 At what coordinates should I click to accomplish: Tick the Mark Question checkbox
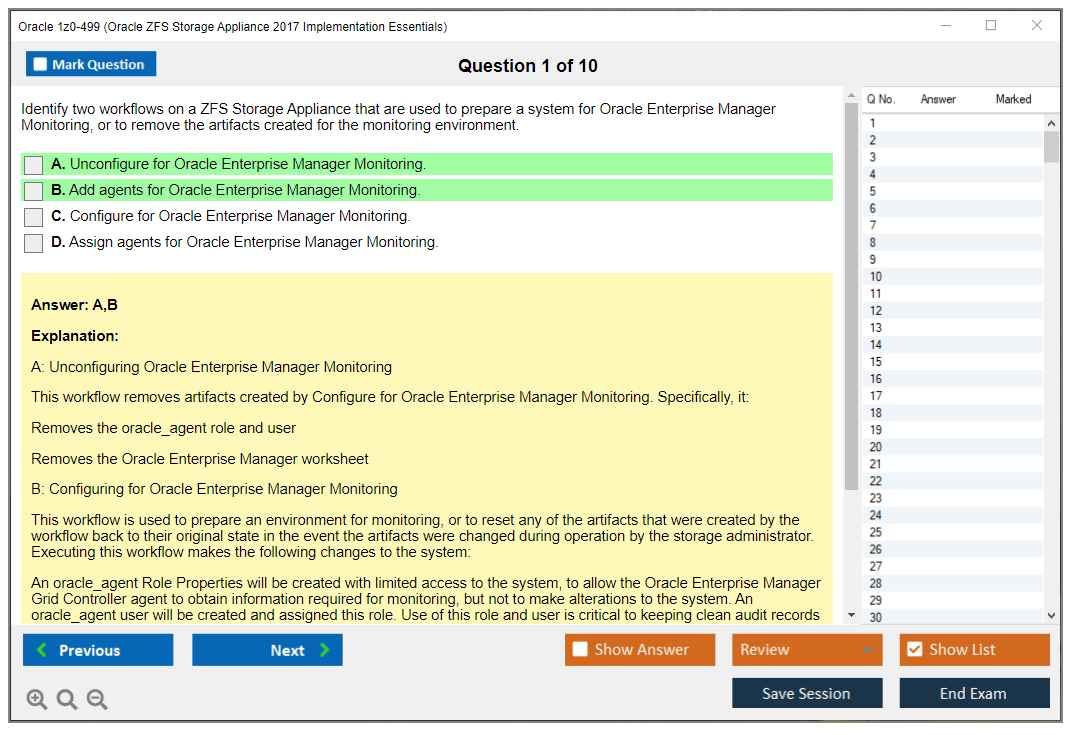coord(40,64)
